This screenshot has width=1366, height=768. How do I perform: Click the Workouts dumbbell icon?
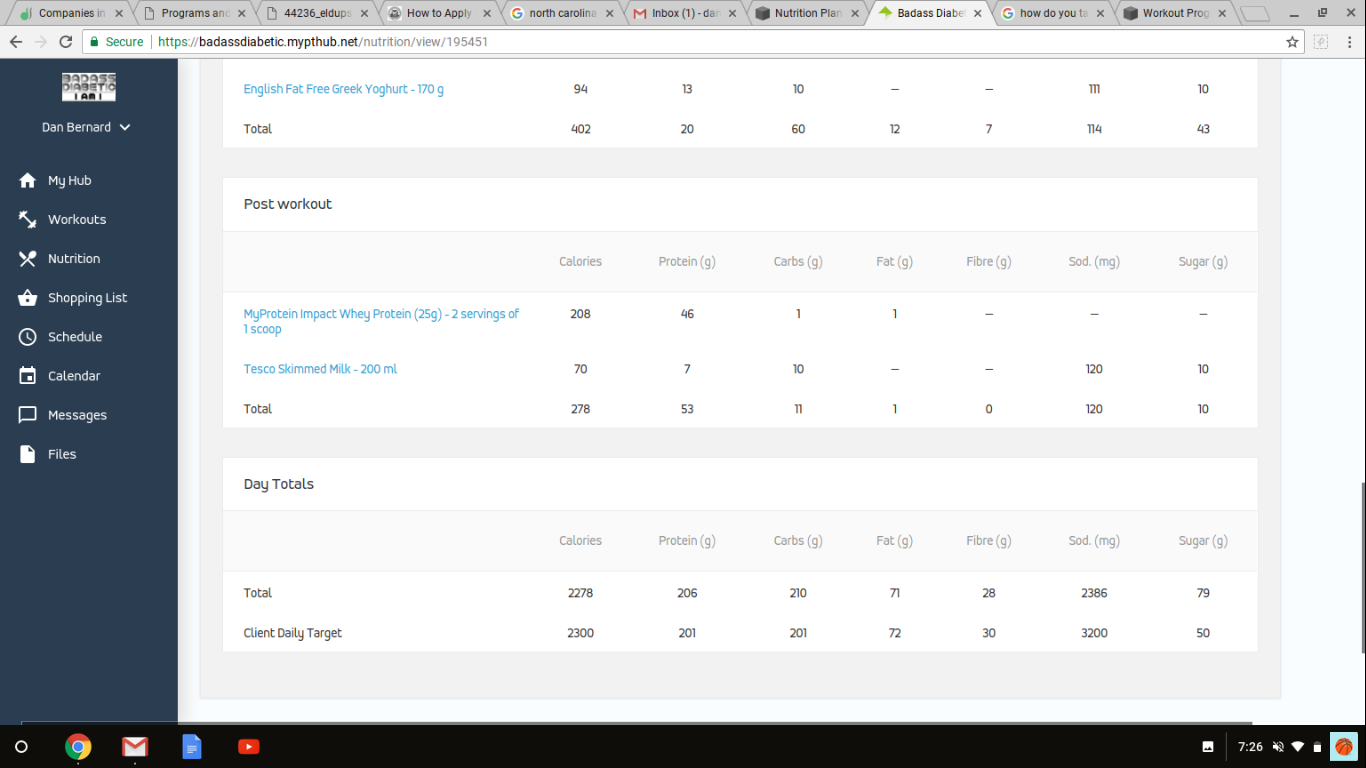[28, 219]
